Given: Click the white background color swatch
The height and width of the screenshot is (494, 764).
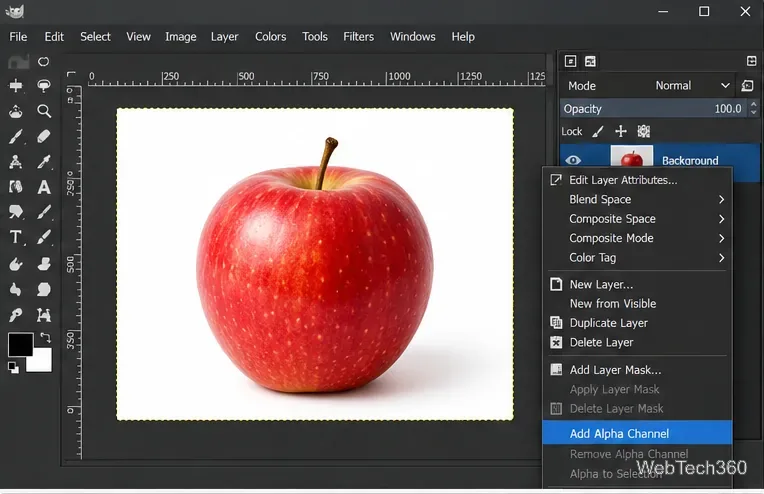Looking at the screenshot, I should (40, 361).
